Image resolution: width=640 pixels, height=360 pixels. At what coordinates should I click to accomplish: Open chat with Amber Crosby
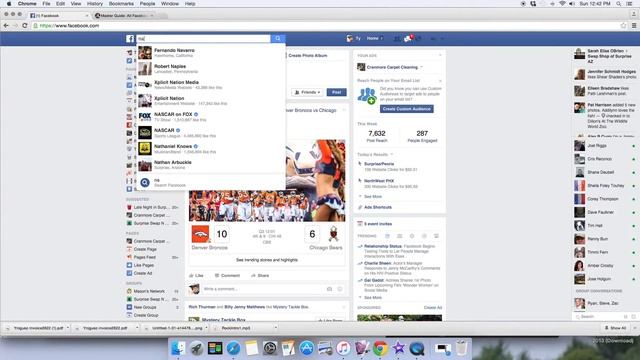pyautogui.click(x=605, y=266)
